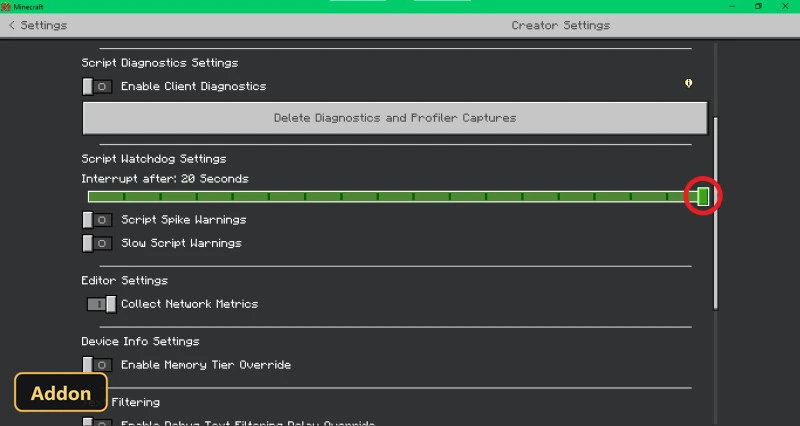Click 'Interrupt after: 20 Seconds' label
Screen dimensions: 800x426
point(165,179)
